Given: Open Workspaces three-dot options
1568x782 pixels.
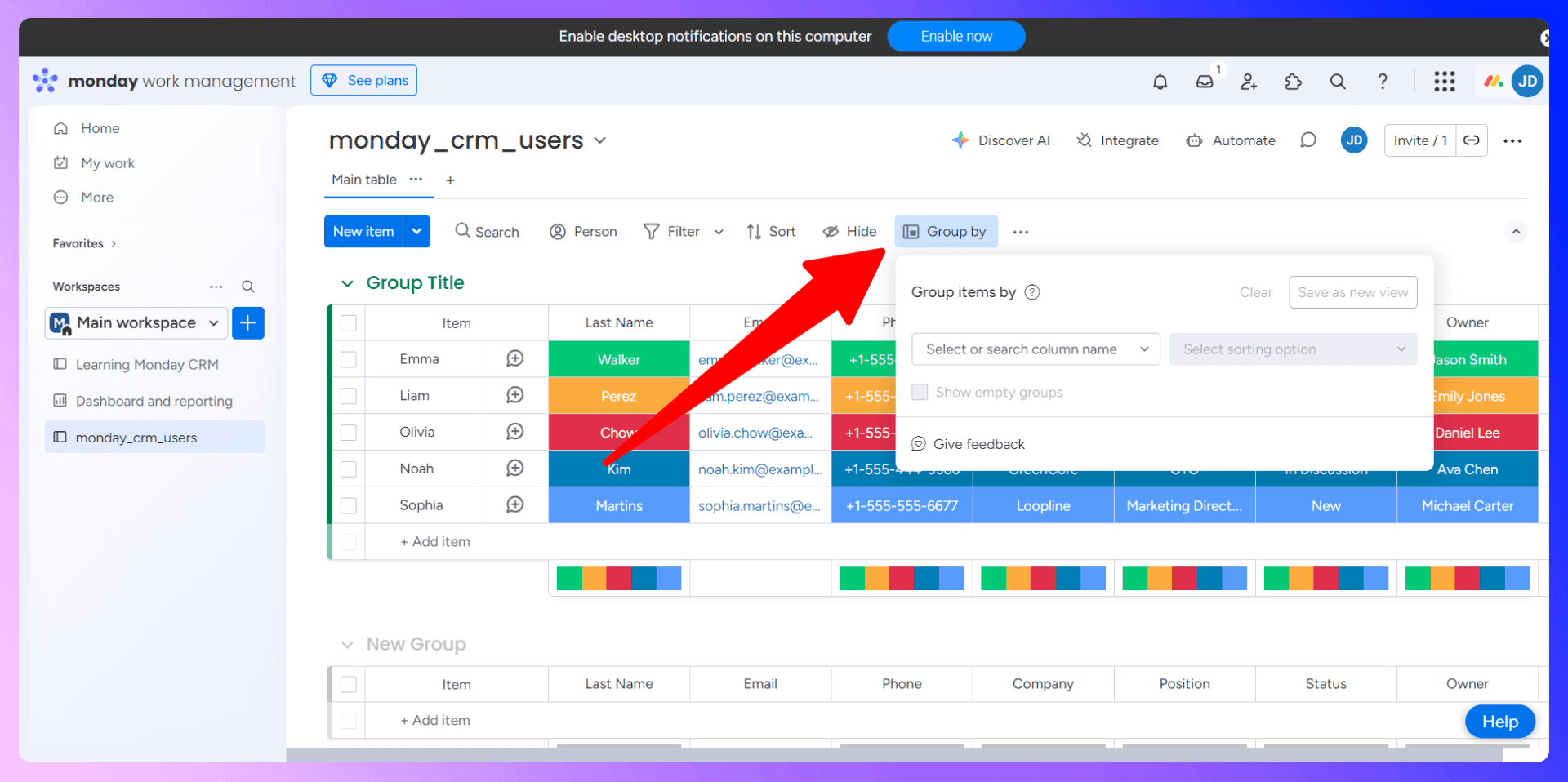Looking at the screenshot, I should pyautogui.click(x=216, y=287).
